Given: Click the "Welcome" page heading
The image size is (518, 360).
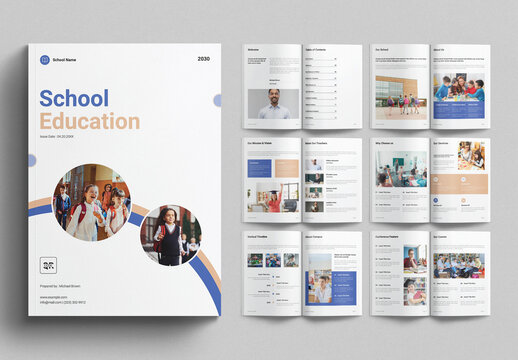Looking at the screenshot, I should [253, 50].
